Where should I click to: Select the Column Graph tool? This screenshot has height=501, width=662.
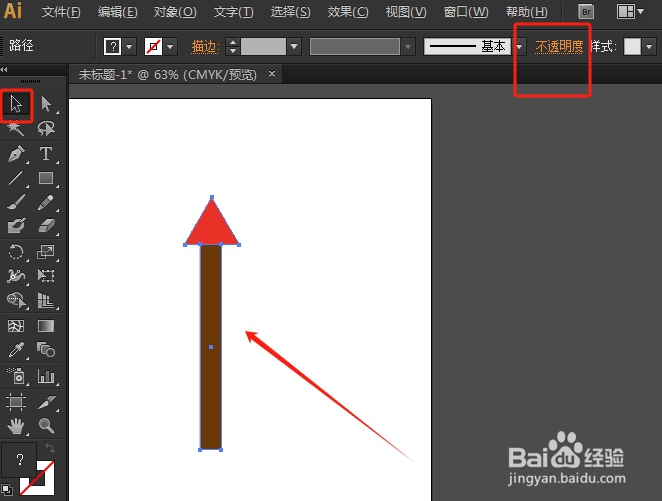point(46,376)
